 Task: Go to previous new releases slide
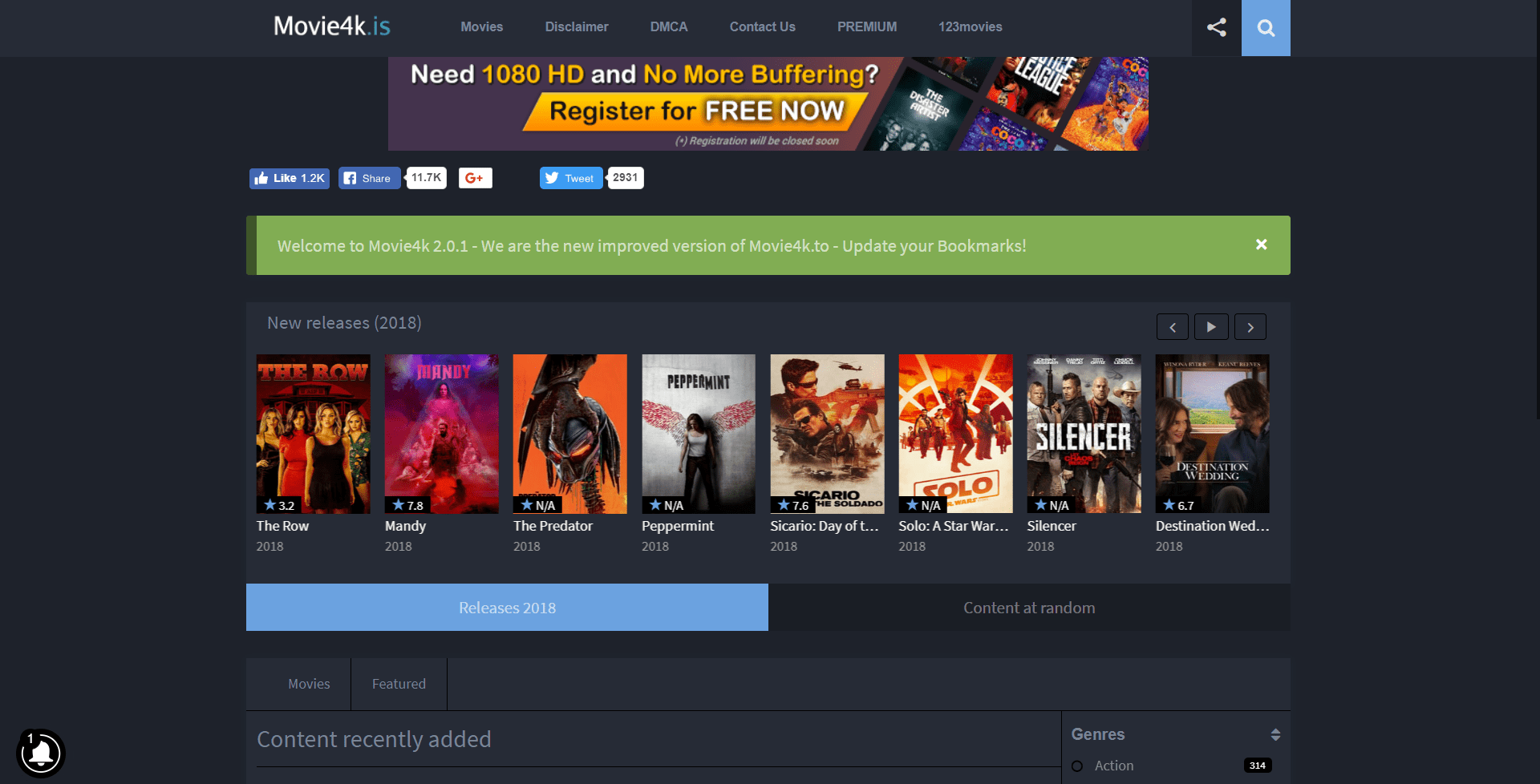[x=1173, y=326]
